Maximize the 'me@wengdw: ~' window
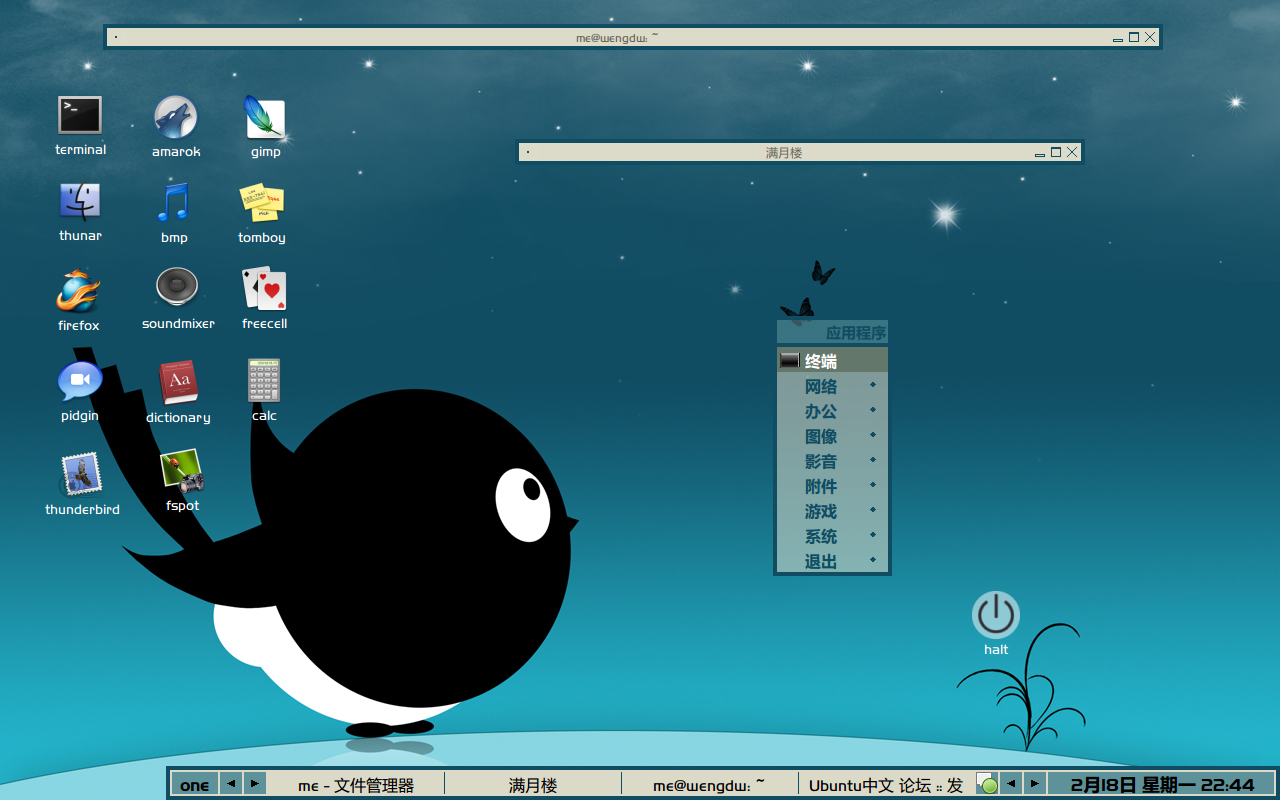 pos(1133,37)
